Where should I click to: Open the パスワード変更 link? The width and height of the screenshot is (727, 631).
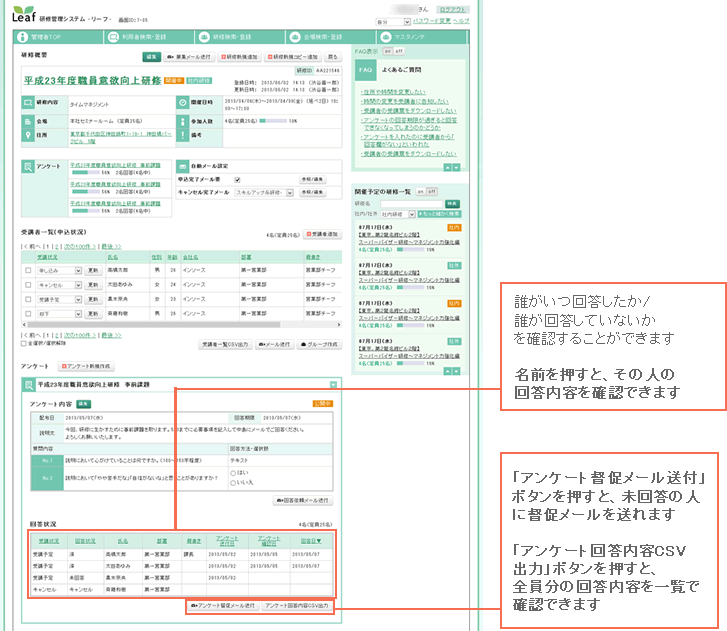[432, 21]
